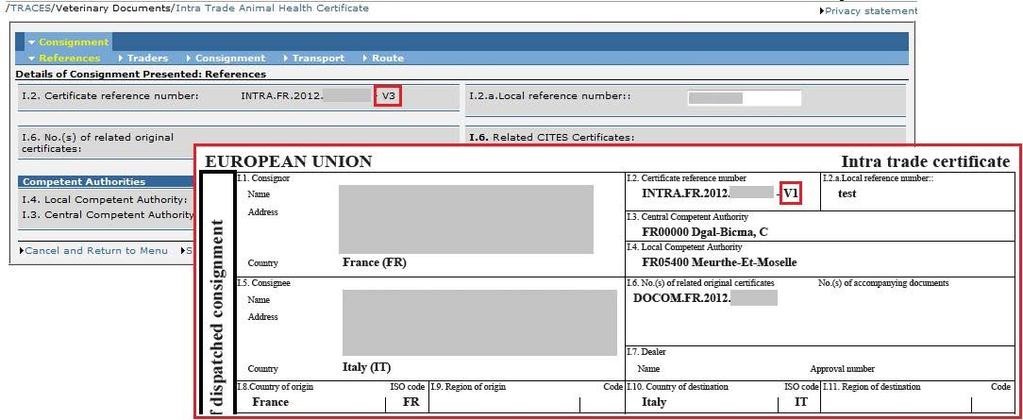
Task: Click the 'Approval number' label
Action: click(x=842, y=369)
